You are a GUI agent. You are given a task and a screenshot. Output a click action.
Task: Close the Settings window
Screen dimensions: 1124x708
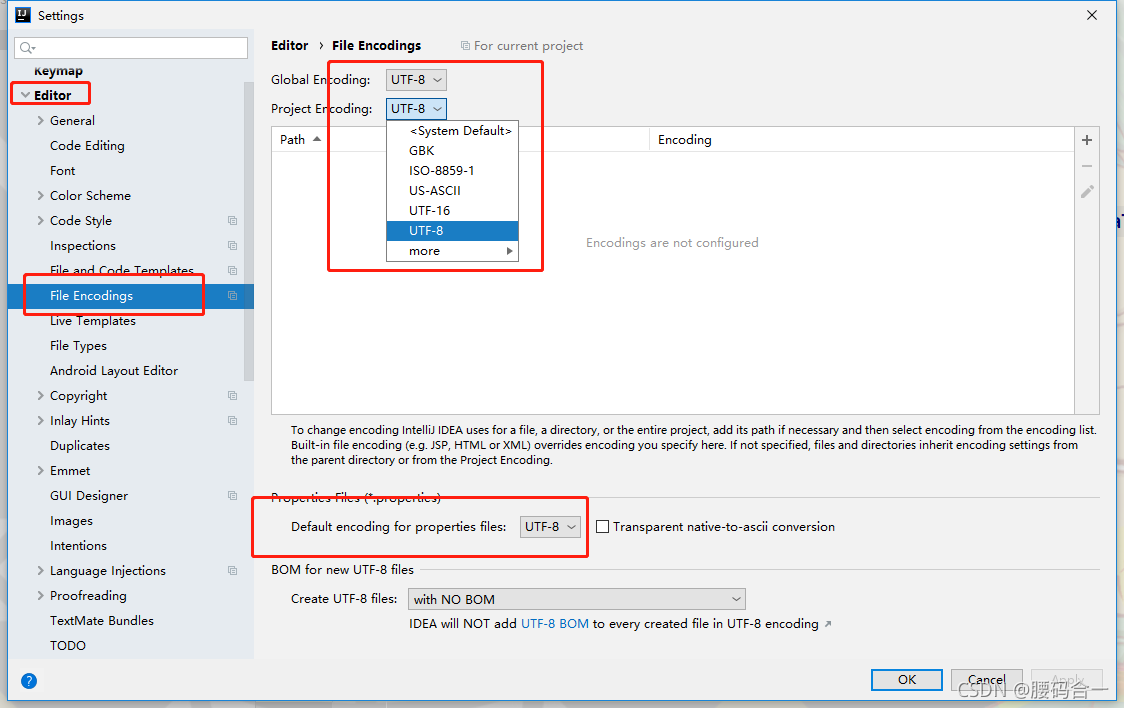[1092, 15]
